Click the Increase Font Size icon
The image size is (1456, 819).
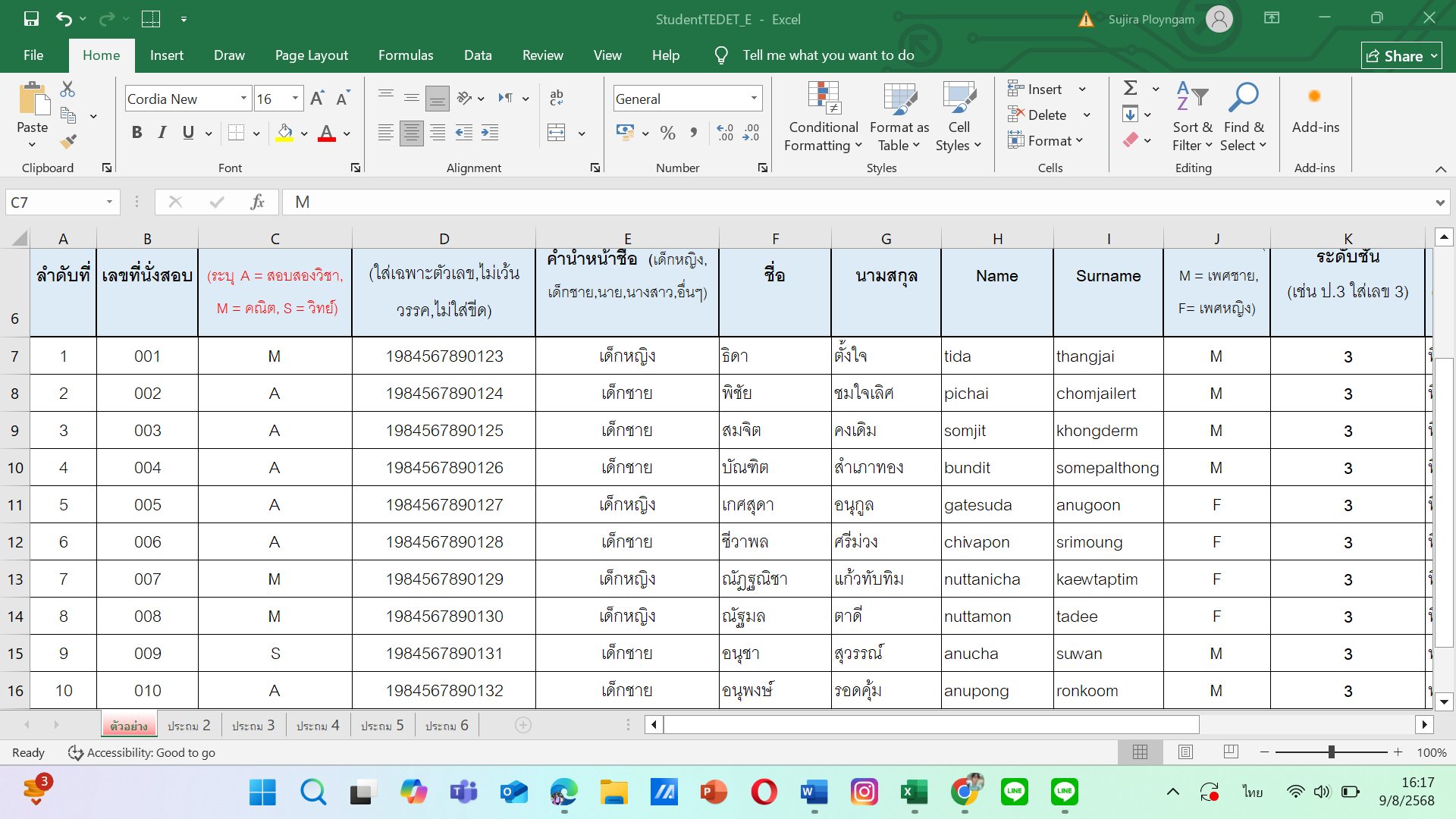pyautogui.click(x=318, y=99)
